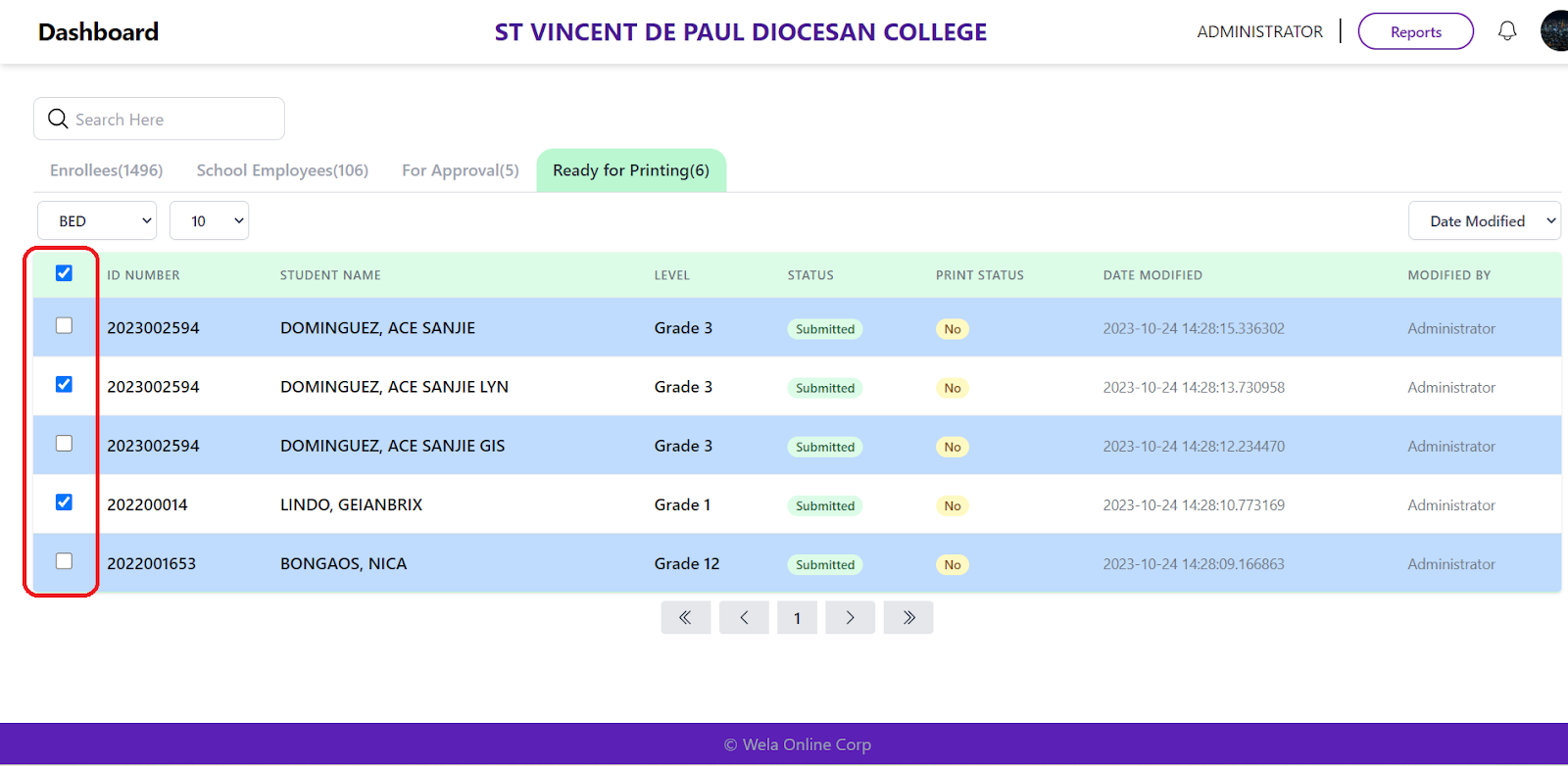Go to the first page of results
Screen dimensions: 1568x766
point(686,617)
